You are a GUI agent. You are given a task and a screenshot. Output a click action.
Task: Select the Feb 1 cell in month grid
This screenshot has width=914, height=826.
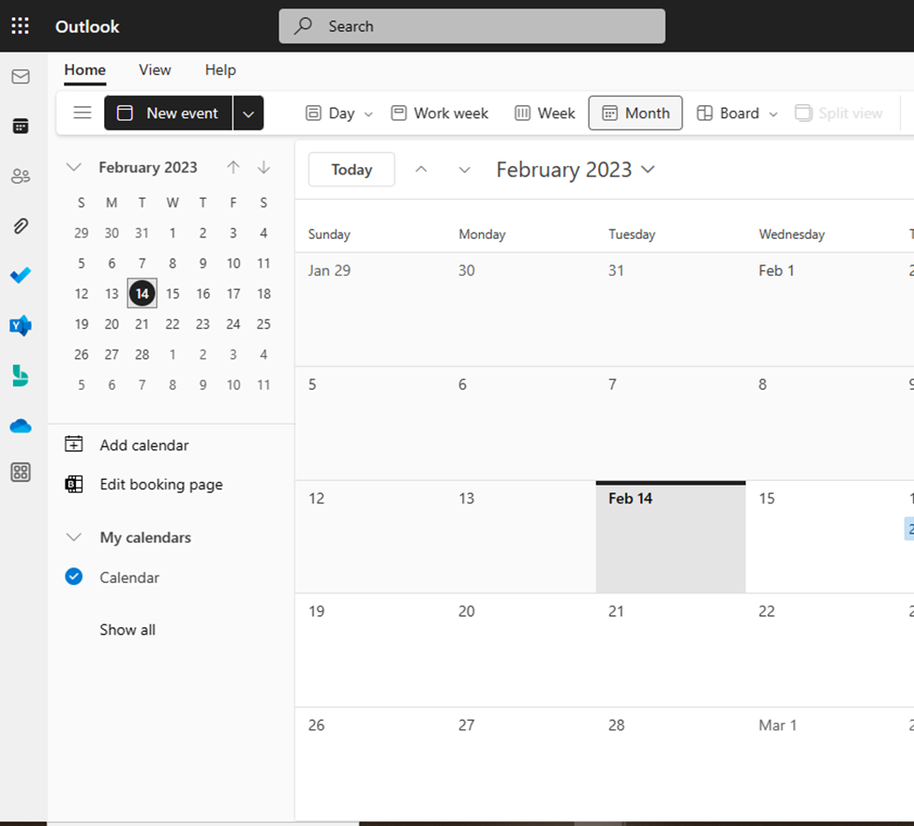coord(821,309)
